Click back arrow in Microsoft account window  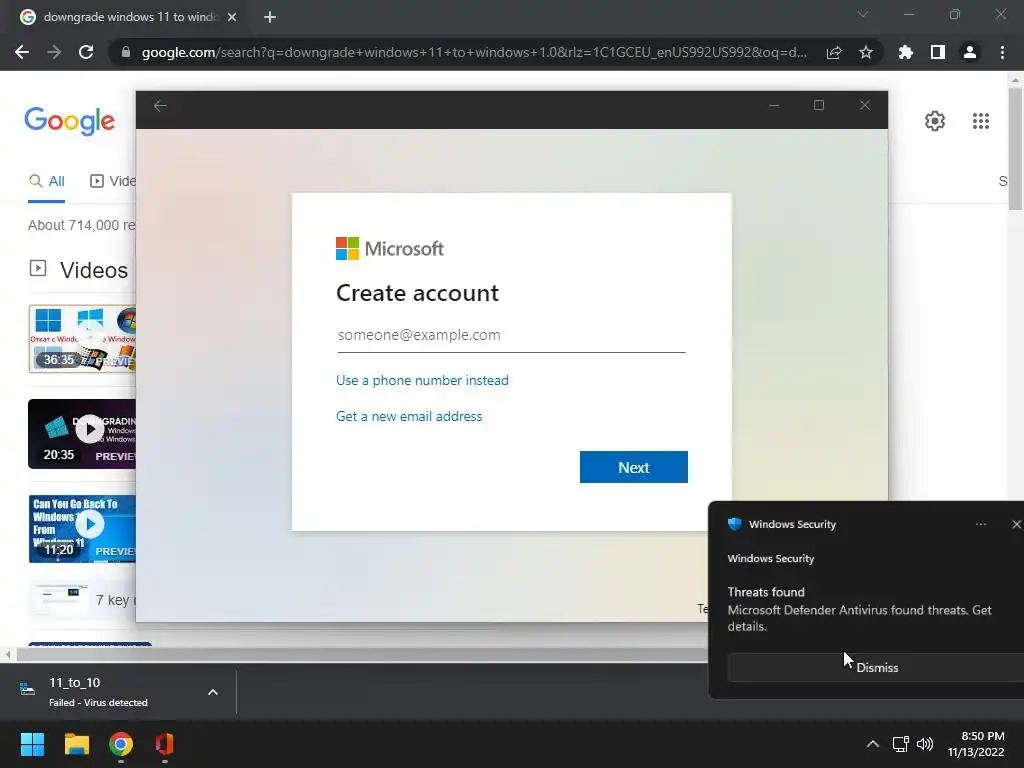point(160,106)
